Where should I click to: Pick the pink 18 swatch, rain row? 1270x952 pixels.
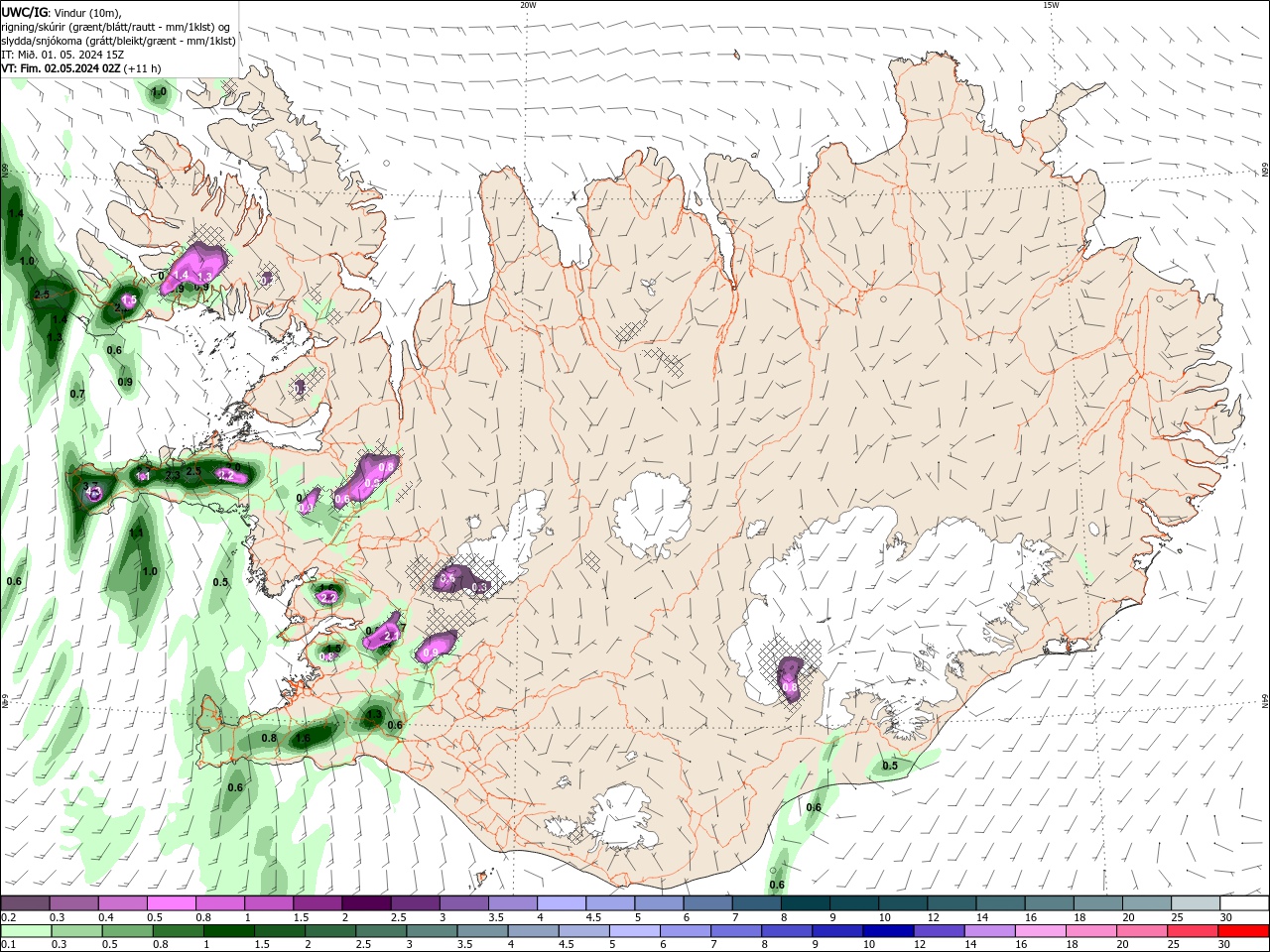tap(1089, 931)
